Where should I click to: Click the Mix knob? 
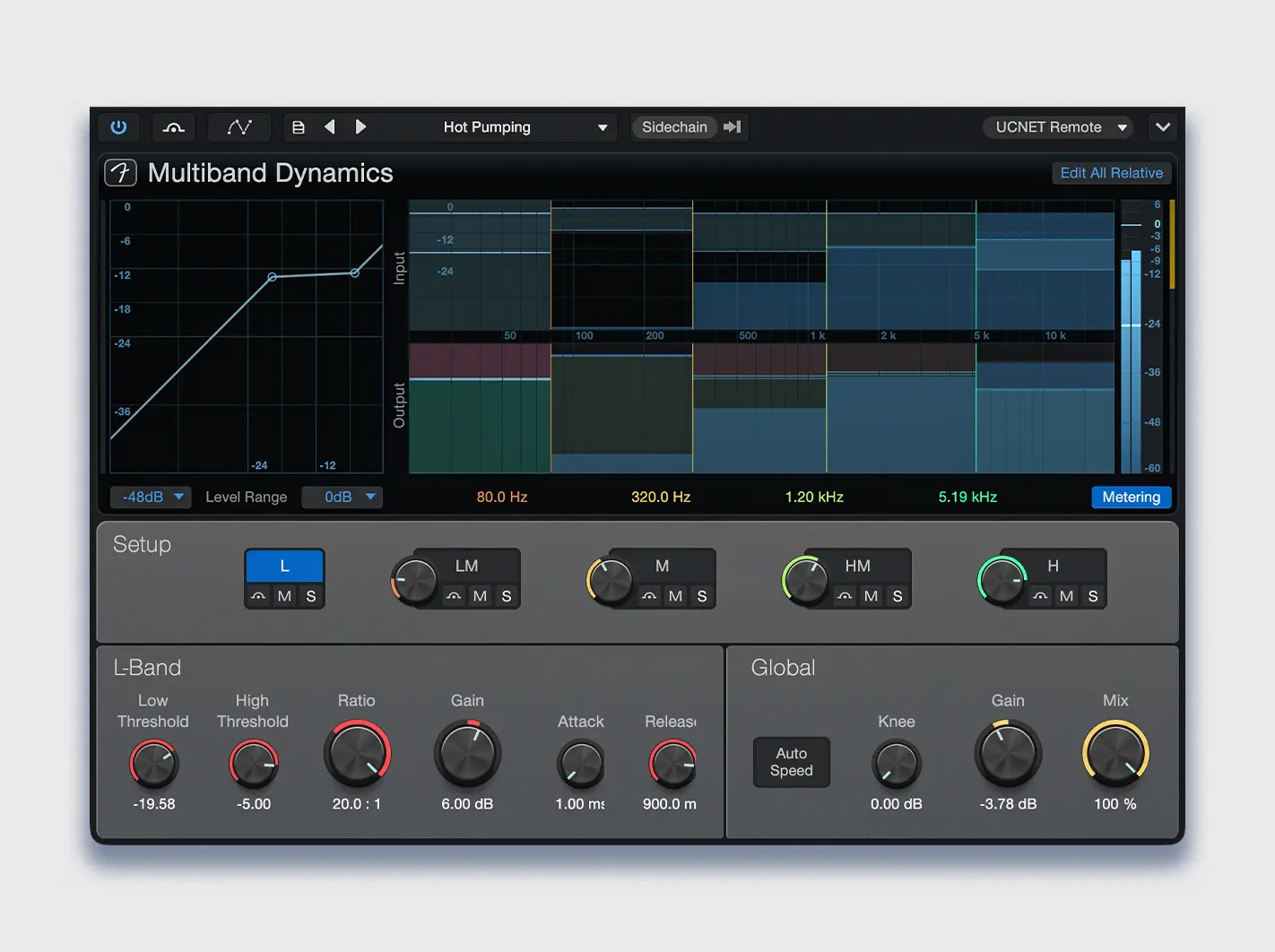tap(1115, 753)
